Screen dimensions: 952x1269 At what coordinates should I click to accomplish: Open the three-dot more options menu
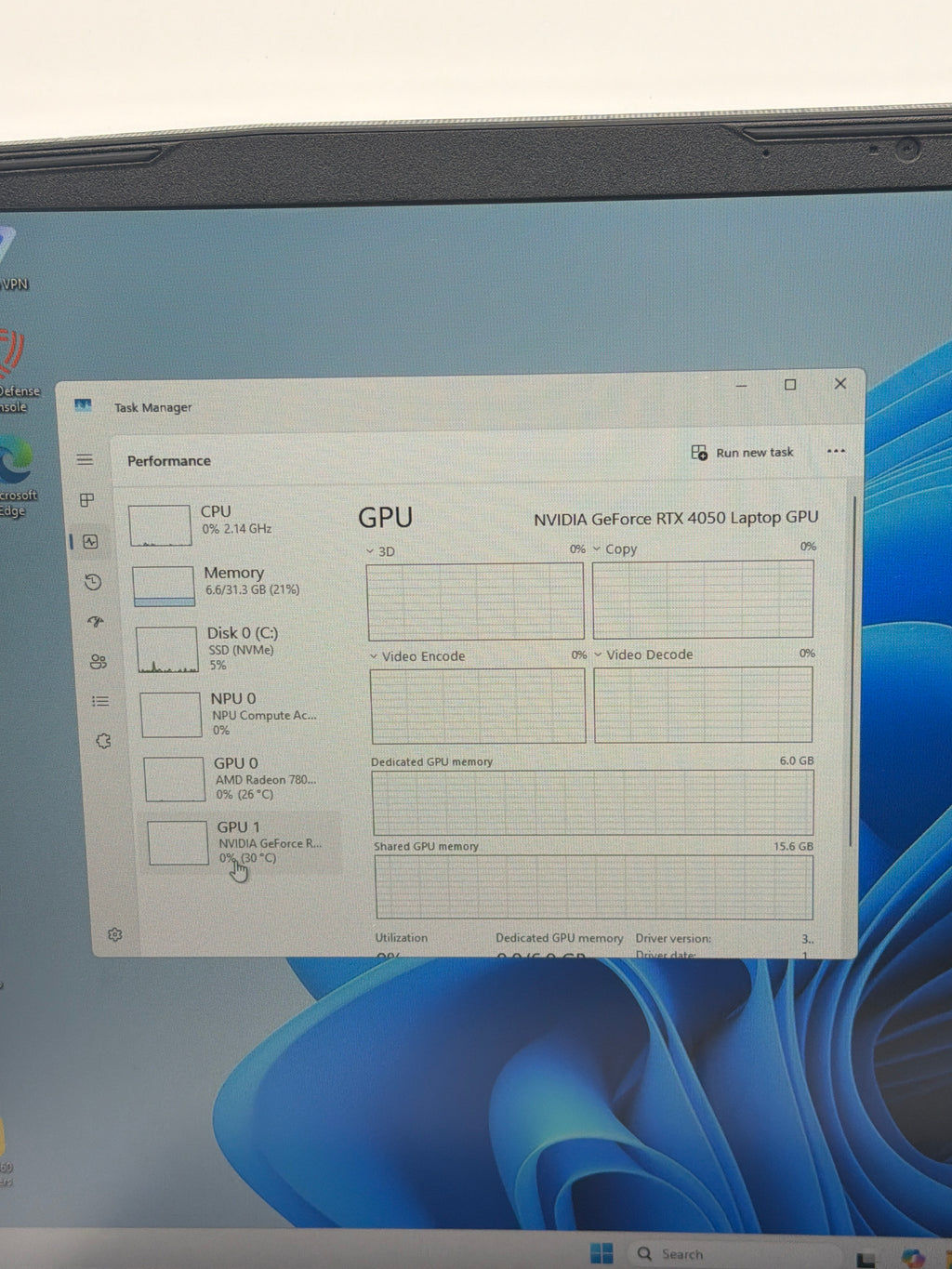(x=836, y=451)
